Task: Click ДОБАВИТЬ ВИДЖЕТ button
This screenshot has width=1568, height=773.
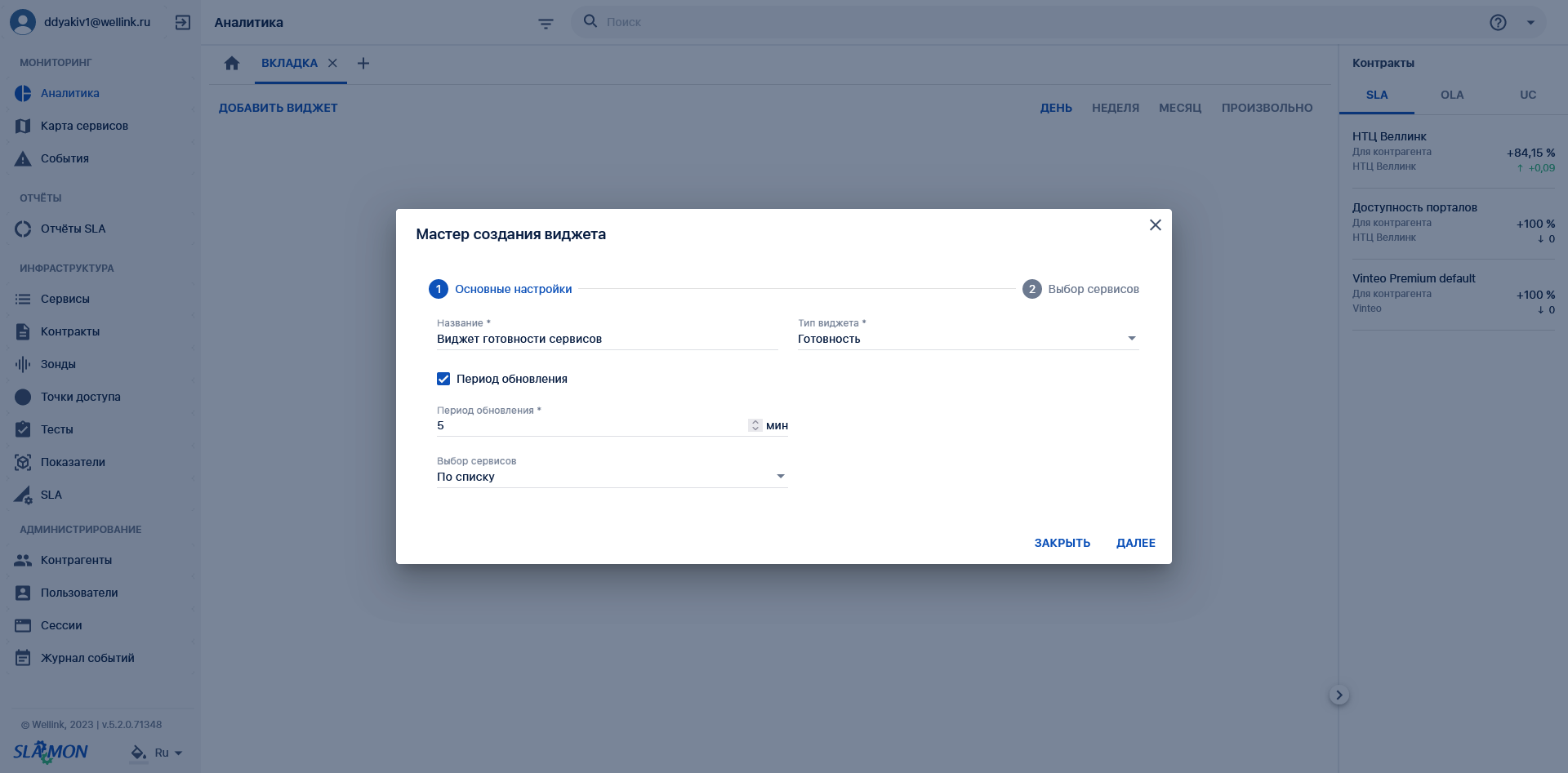Action: [x=278, y=108]
